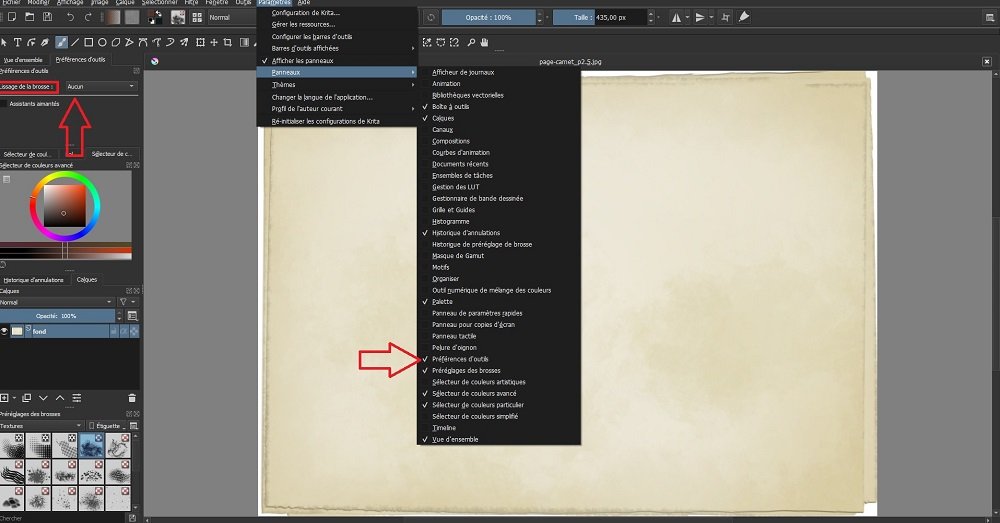The image size is (1000, 523).
Task: Click the zoom magnifier tool
Action: click(x=470, y=42)
